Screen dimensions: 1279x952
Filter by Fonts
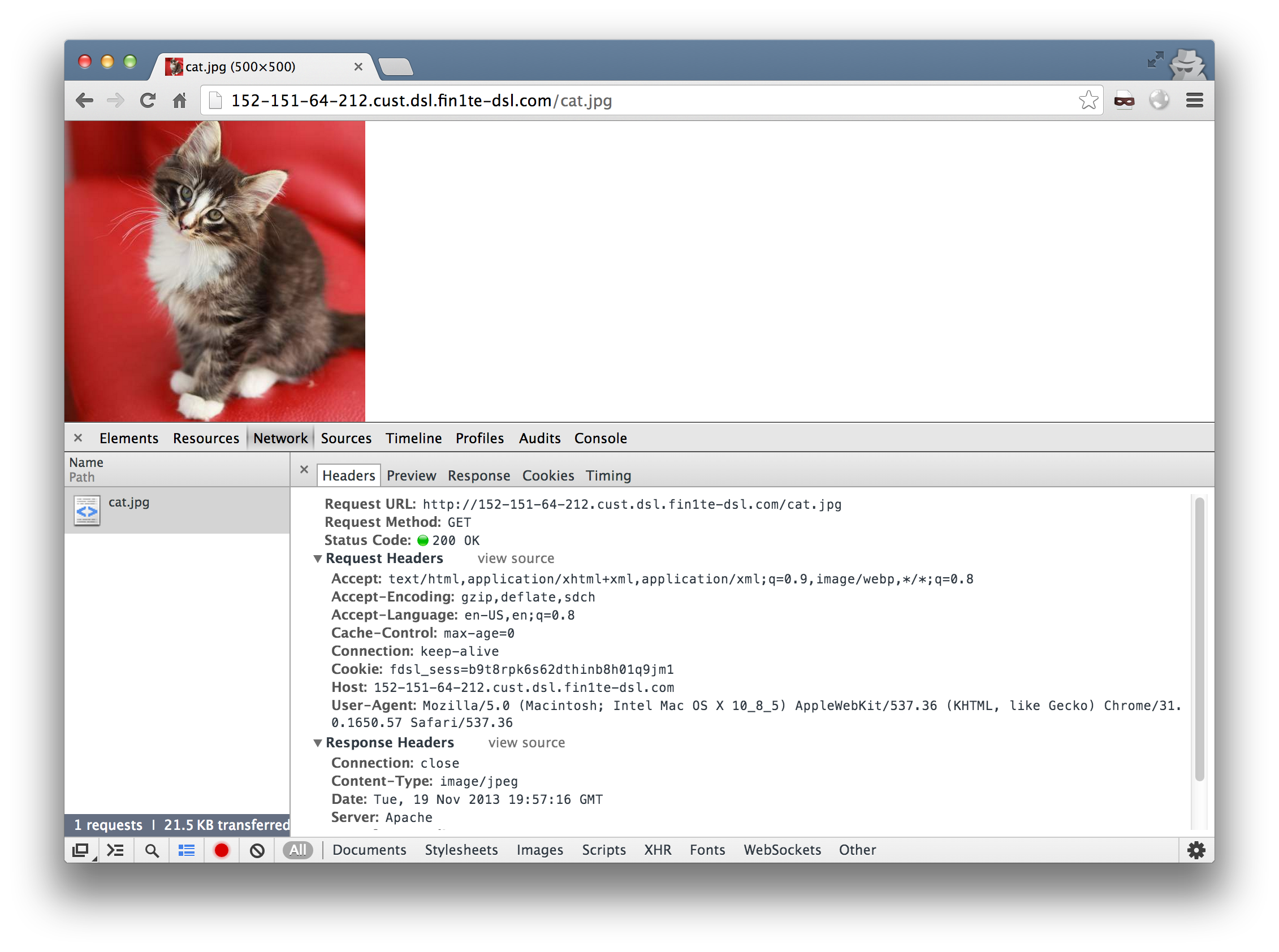(x=707, y=850)
